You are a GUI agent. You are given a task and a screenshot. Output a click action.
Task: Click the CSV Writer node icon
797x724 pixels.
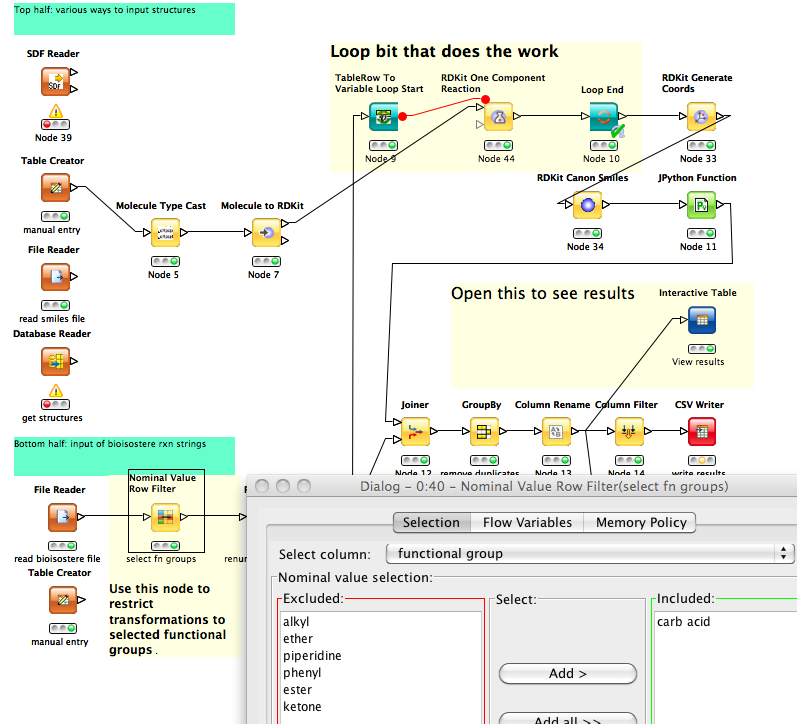[701, 432]
